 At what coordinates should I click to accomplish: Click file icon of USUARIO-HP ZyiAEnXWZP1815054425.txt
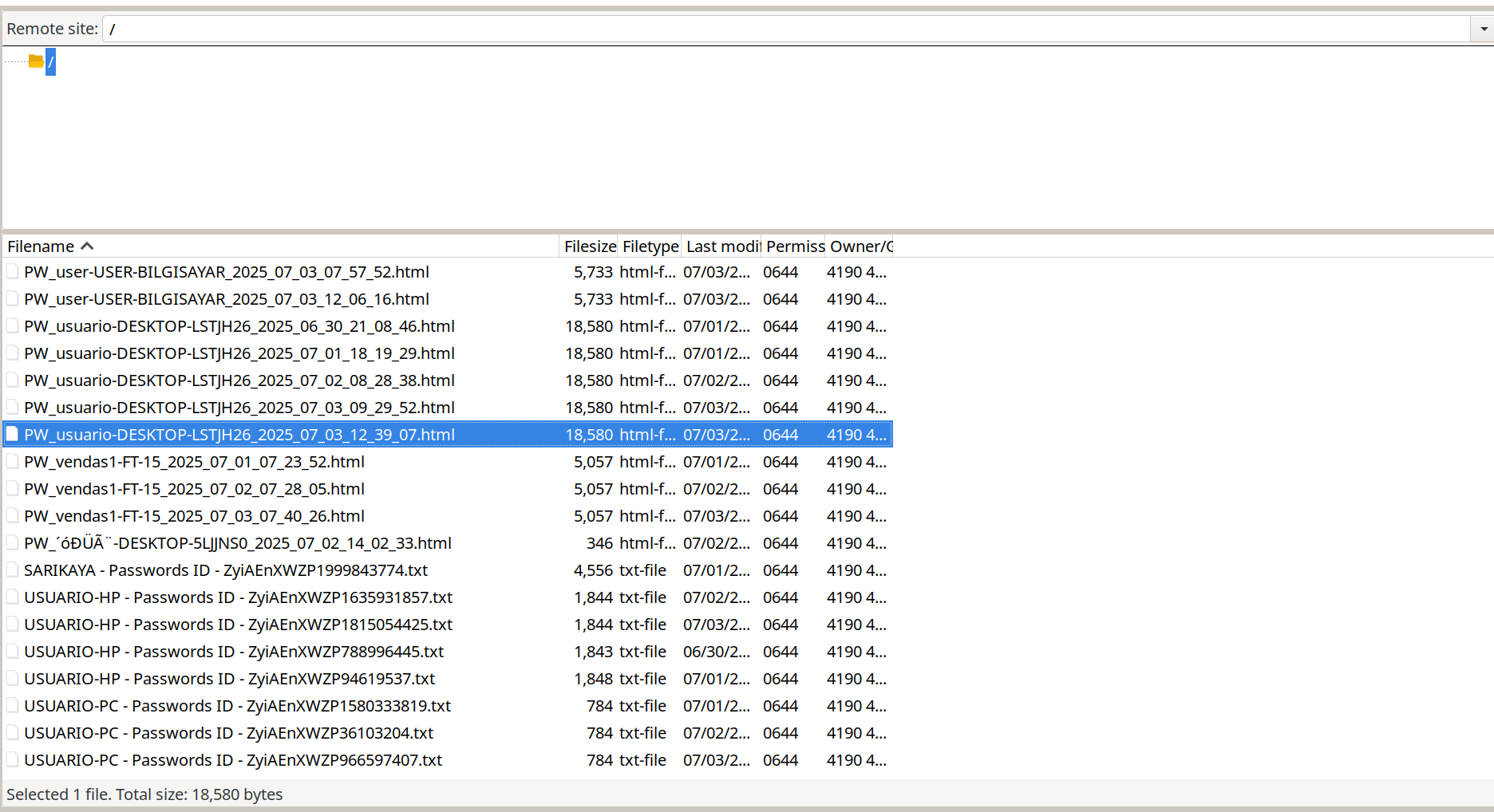pos(13,625)
